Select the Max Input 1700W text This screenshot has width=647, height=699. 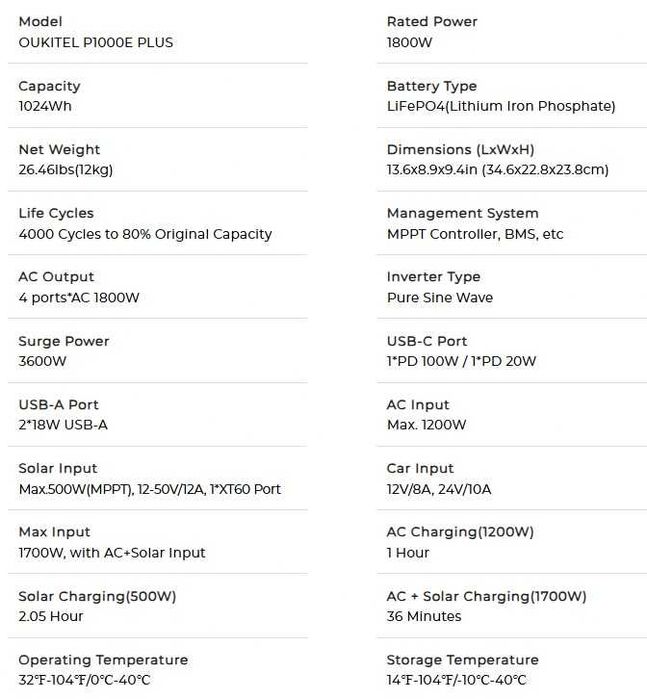tap(112, 552)
